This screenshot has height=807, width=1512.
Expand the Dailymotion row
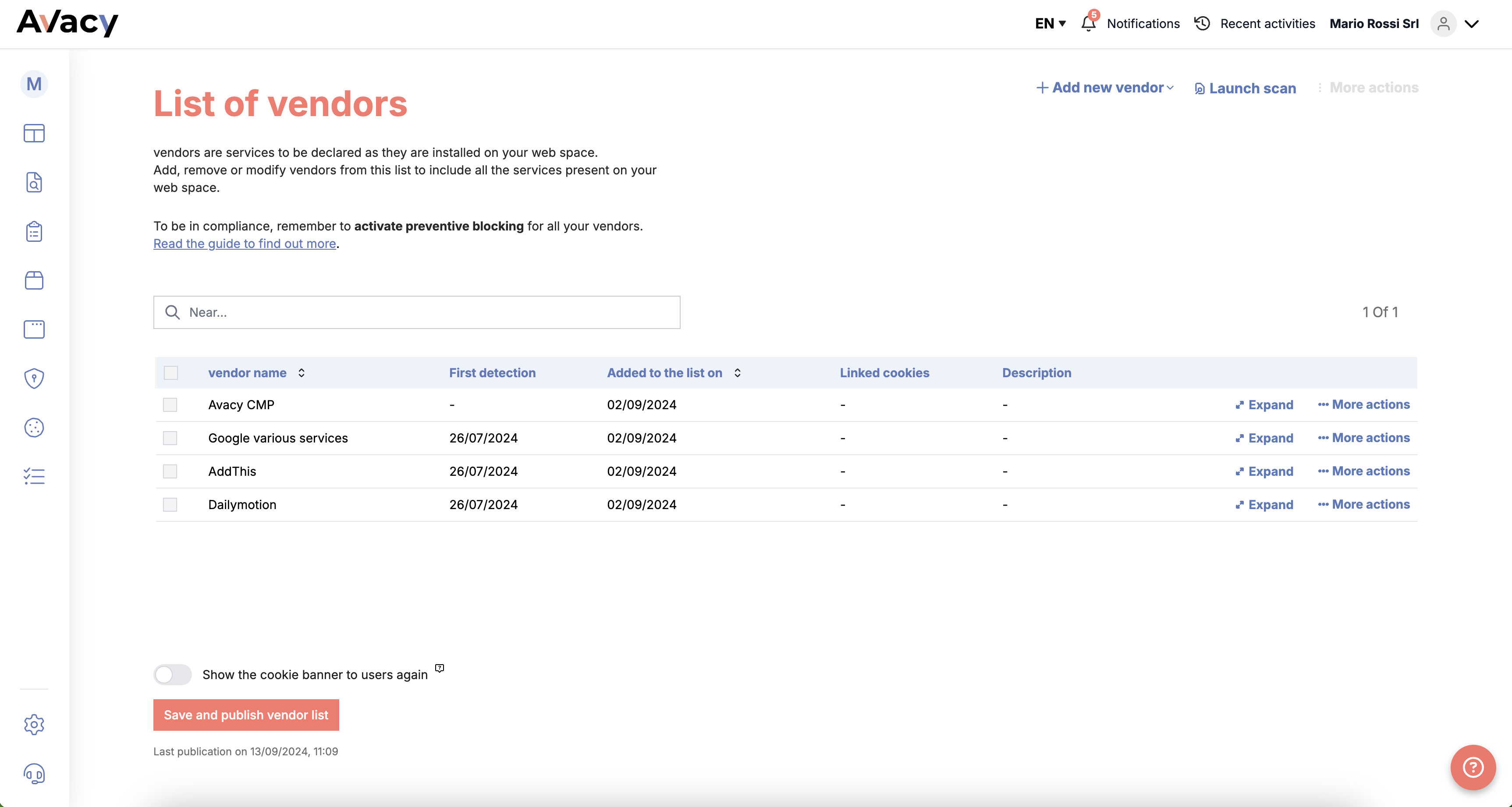pyautogui.click(x=1264, y=505)
